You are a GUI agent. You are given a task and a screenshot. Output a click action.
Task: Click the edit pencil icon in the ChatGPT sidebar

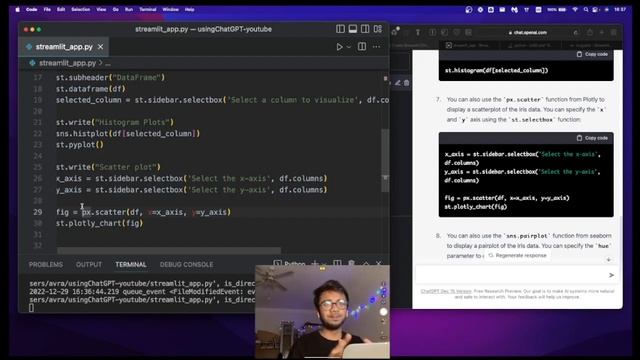(x=398, y=83)
